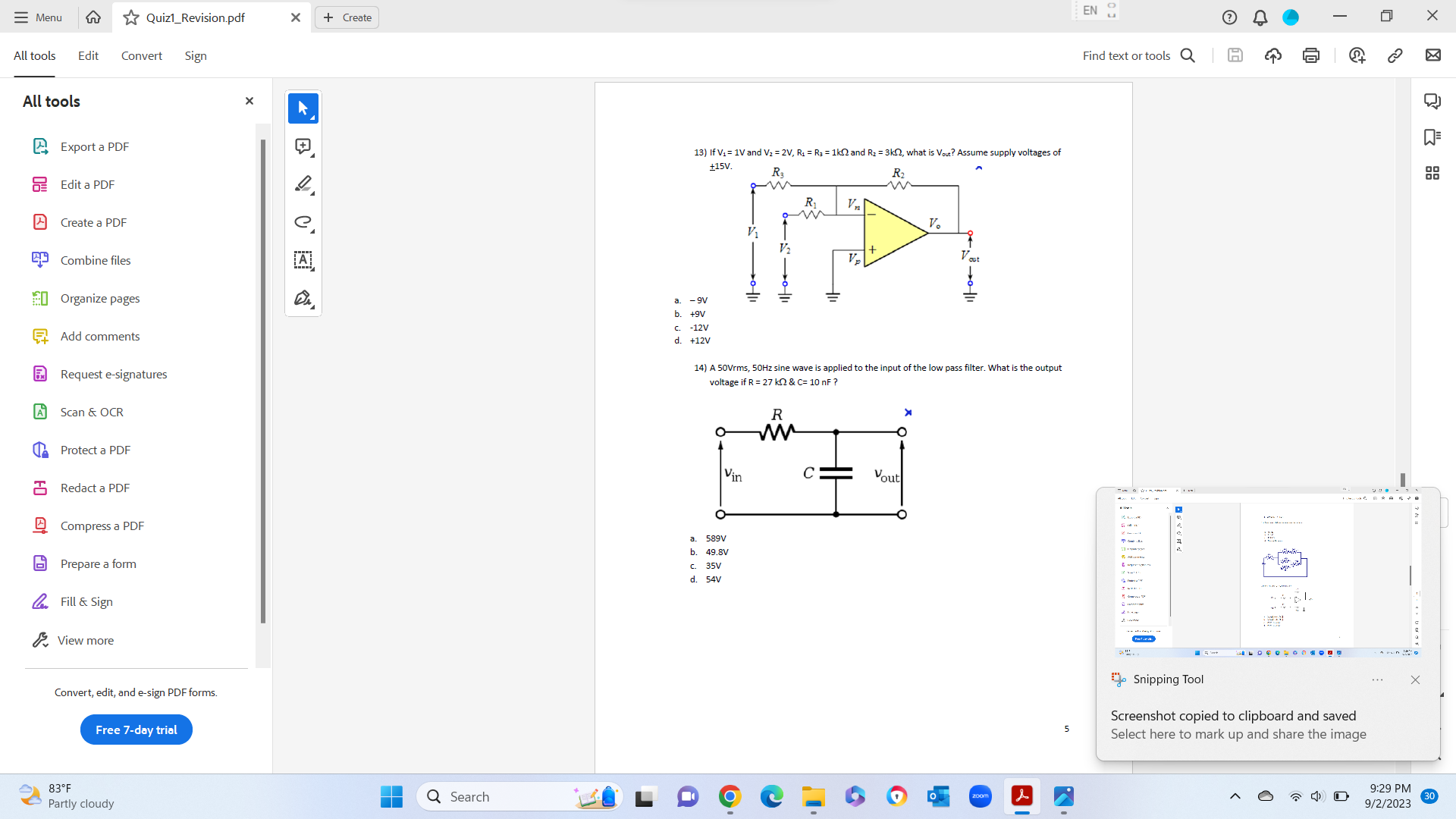Image resolution: width=1456 pixels, height=819 pixels.
Task: Open the Comments panel
Action: 1432,100
